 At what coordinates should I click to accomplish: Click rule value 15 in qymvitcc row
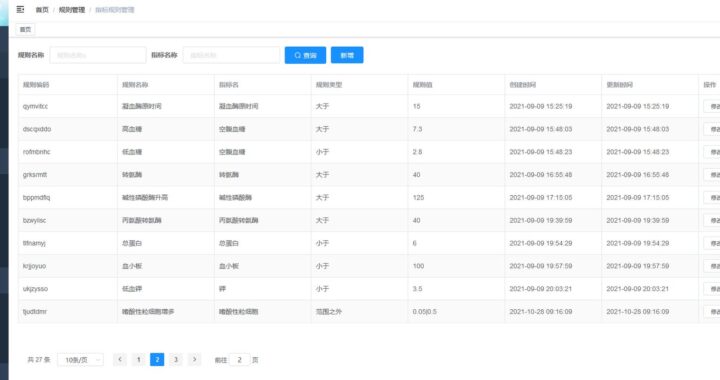click(416, 106)
